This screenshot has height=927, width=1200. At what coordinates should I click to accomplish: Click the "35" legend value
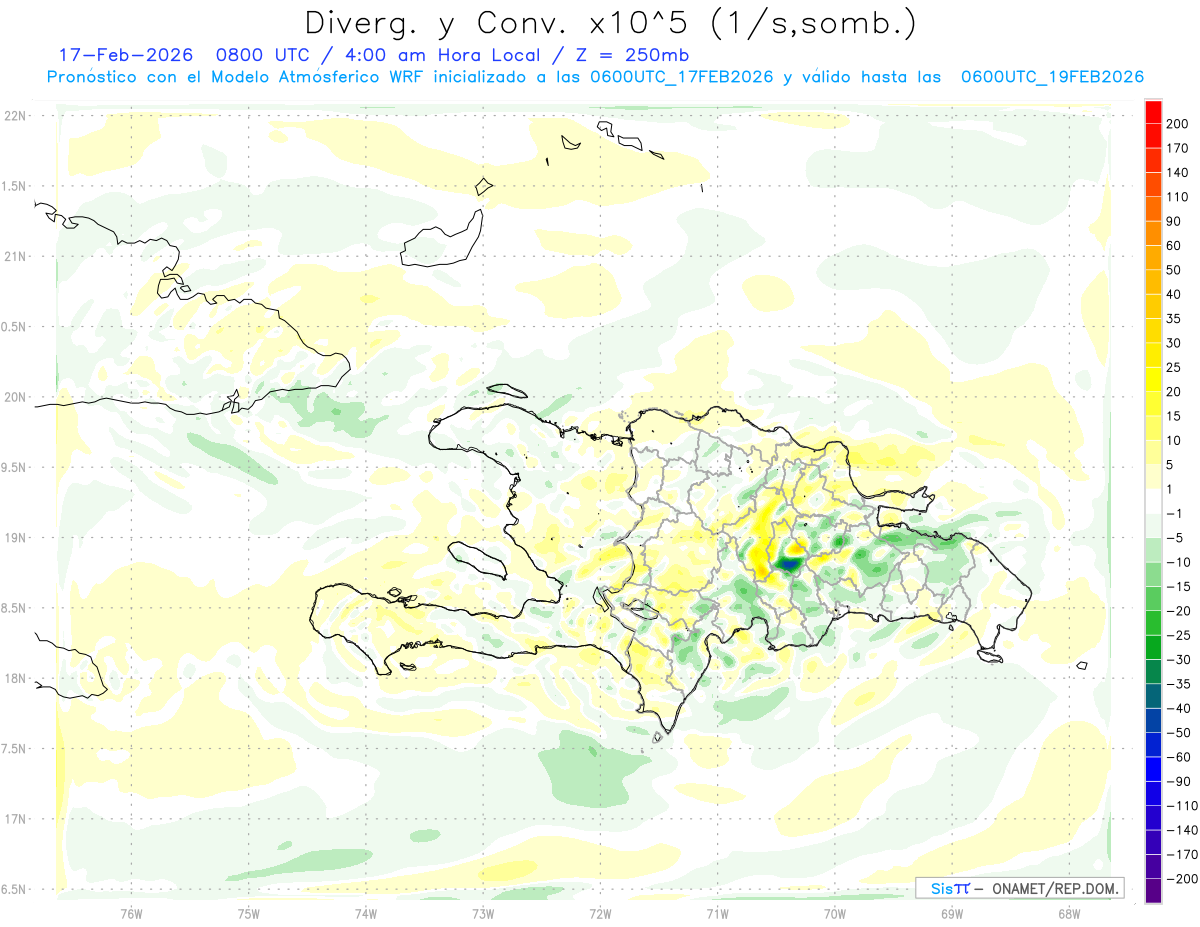[x=1174, y=319]
